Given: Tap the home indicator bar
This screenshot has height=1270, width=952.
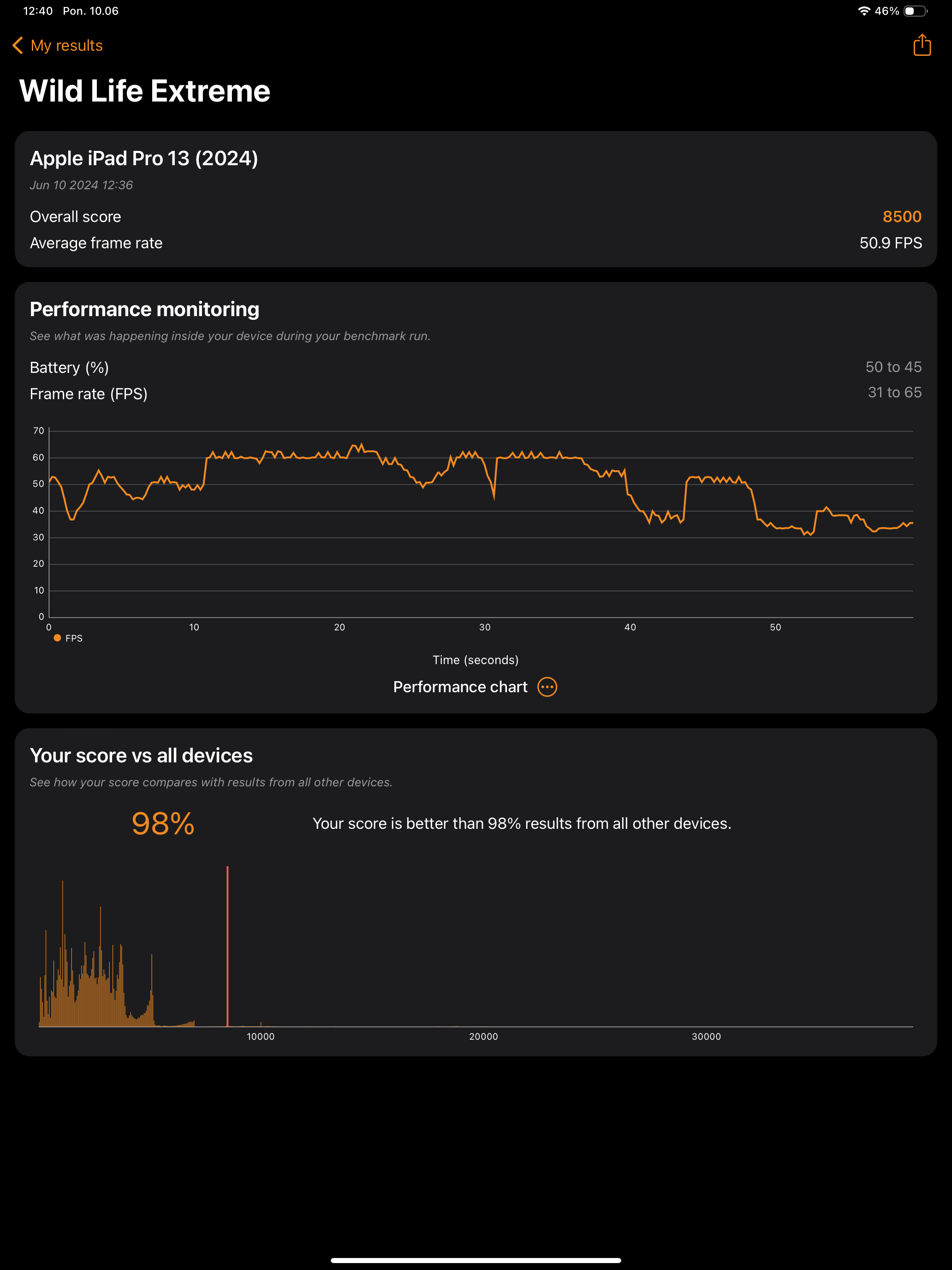Looking at the screenshot, I should 476,1260.
